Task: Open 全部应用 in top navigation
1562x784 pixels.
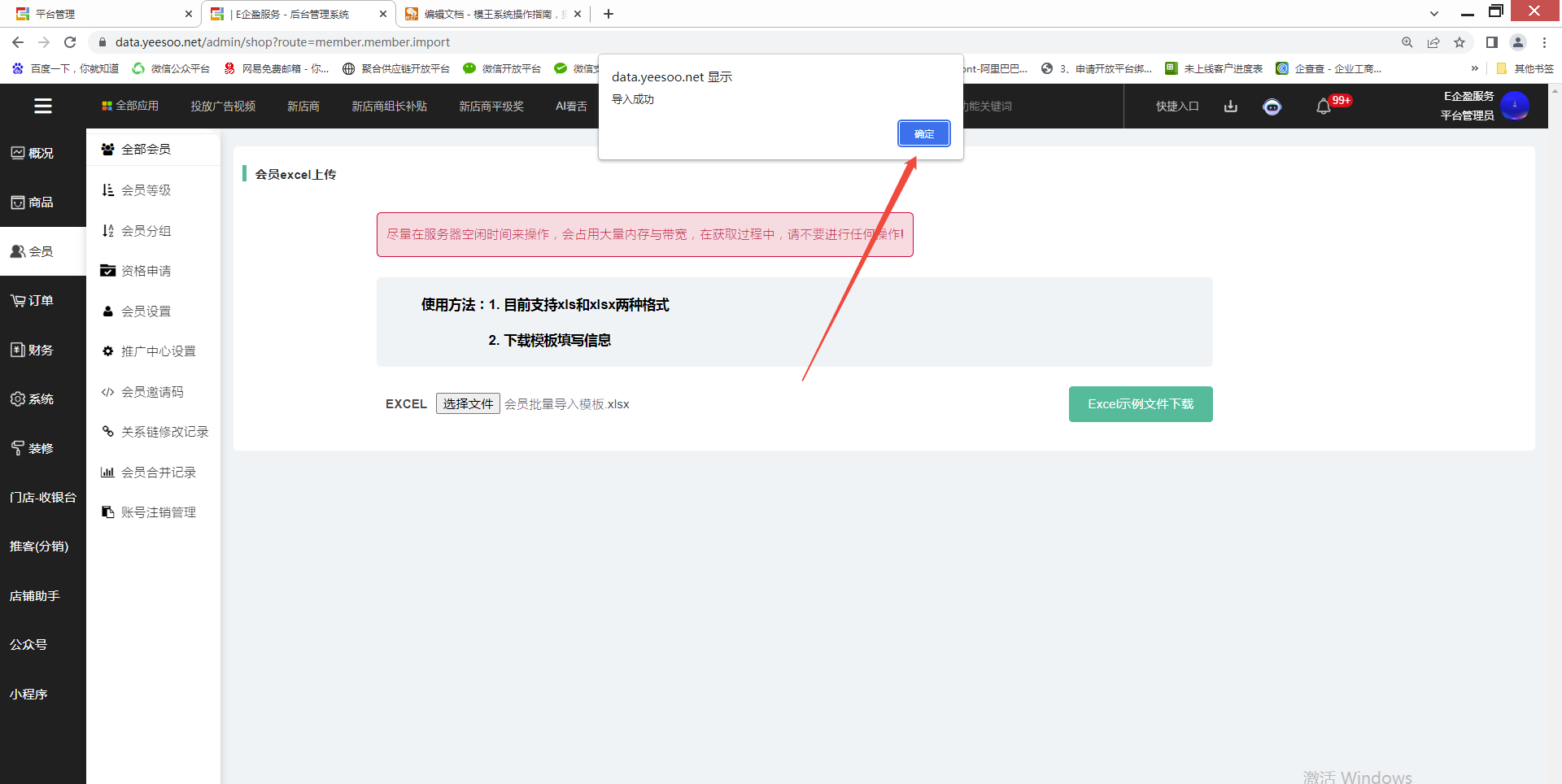Action: click(130, 107)
